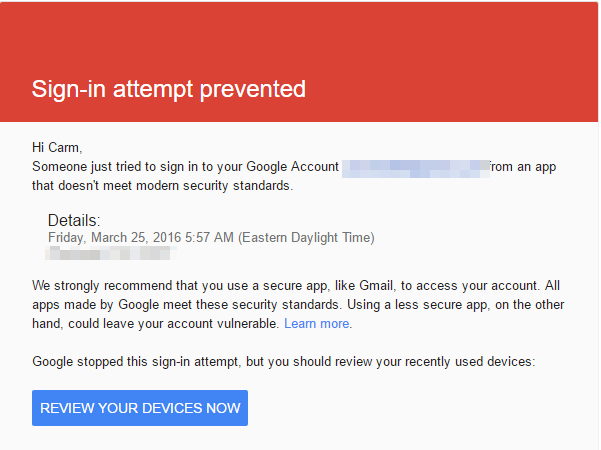Click the blurred Google Account email address
The image size is (601, 450).
(x=416, y=169)
